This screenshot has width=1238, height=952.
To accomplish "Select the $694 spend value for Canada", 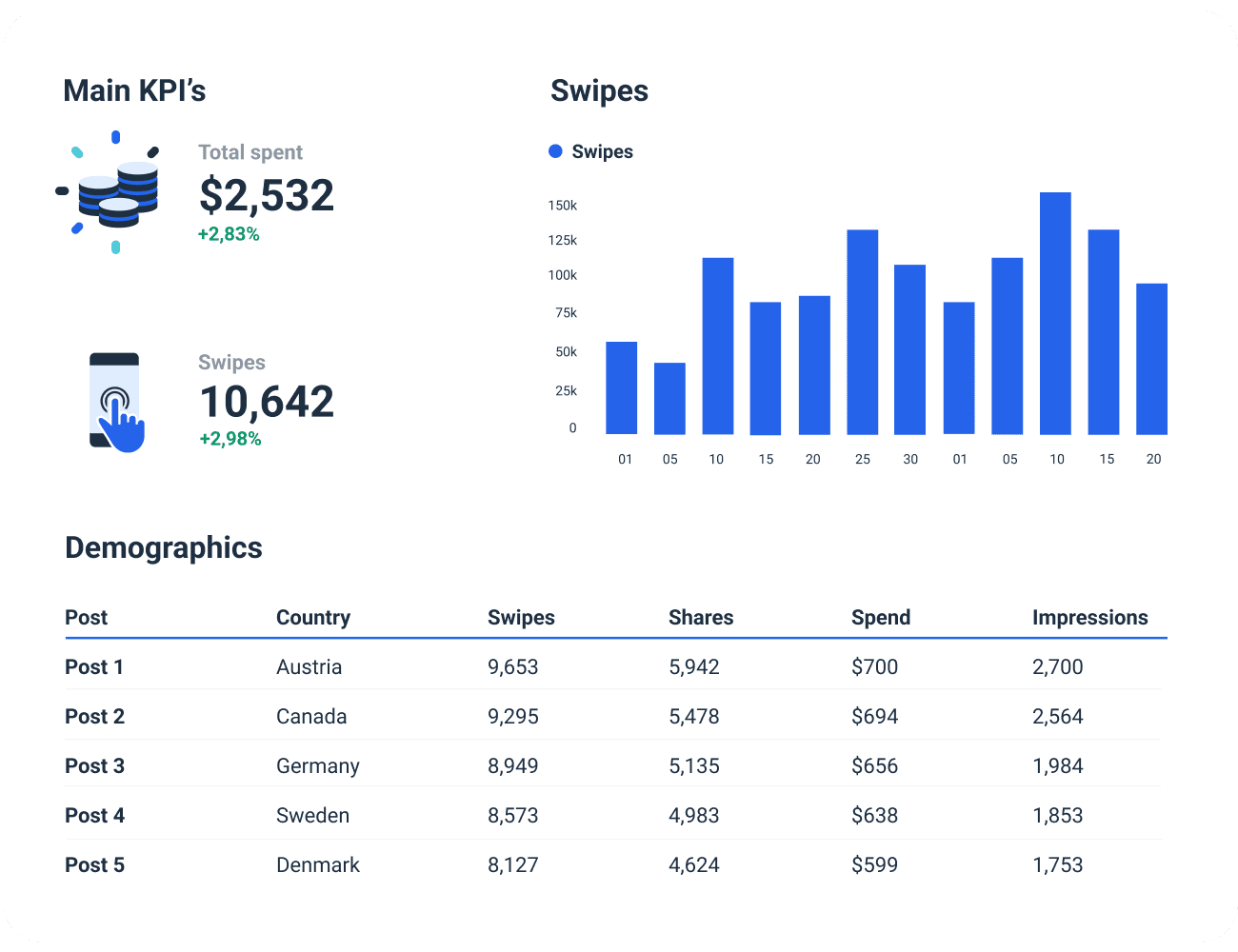I will [x=874, y=716].
